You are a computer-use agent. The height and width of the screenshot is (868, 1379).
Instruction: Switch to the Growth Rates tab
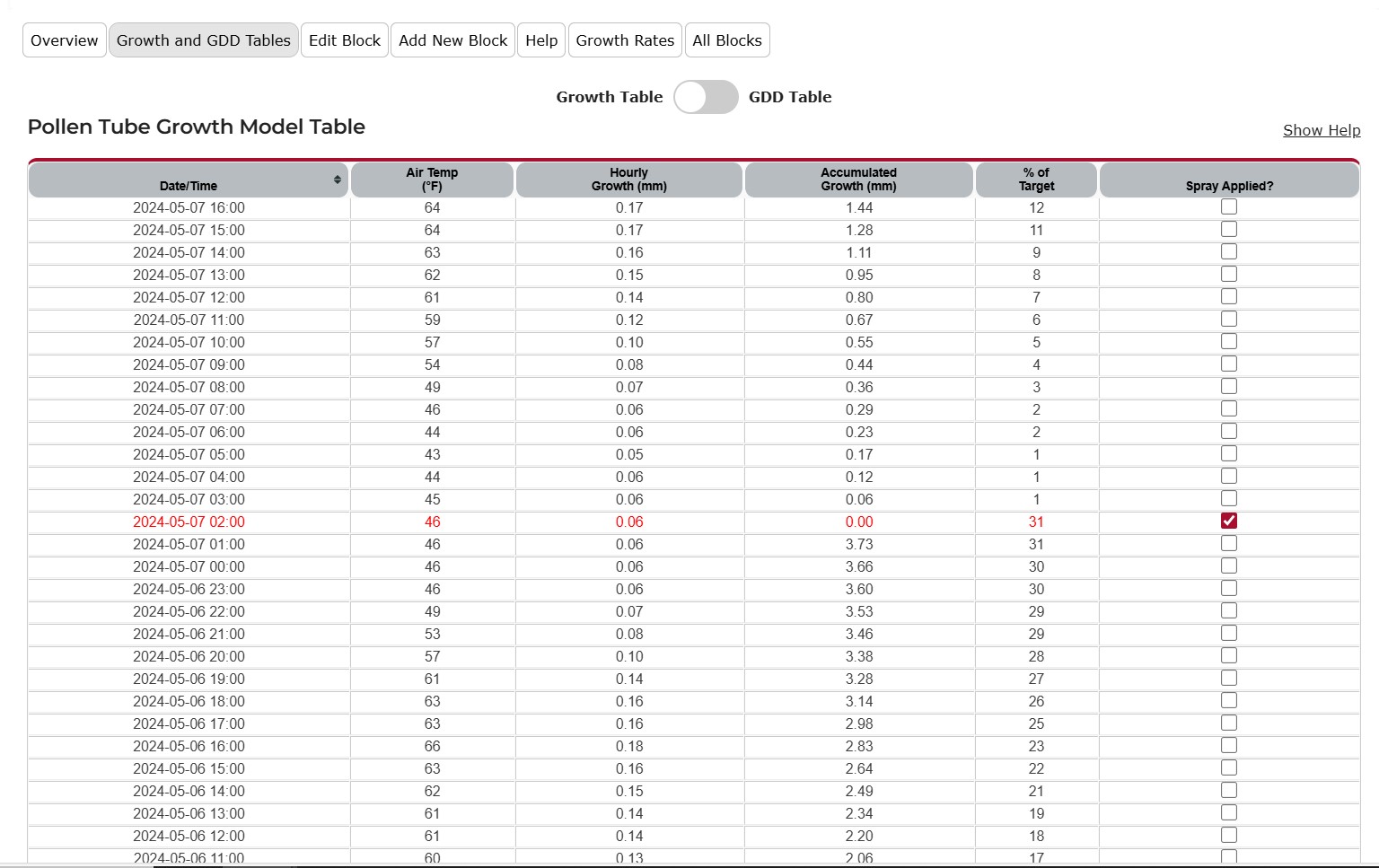pos(625,40)
